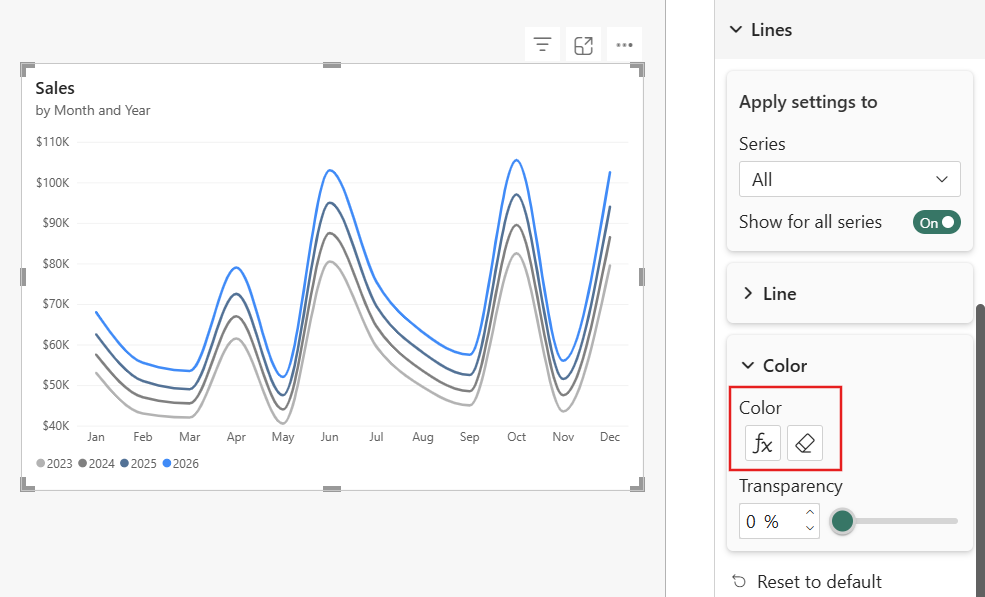The height and width of the screenshot is (597, 985).
Task: Open the visual filter icon above chart
Action: pos(542,45)
